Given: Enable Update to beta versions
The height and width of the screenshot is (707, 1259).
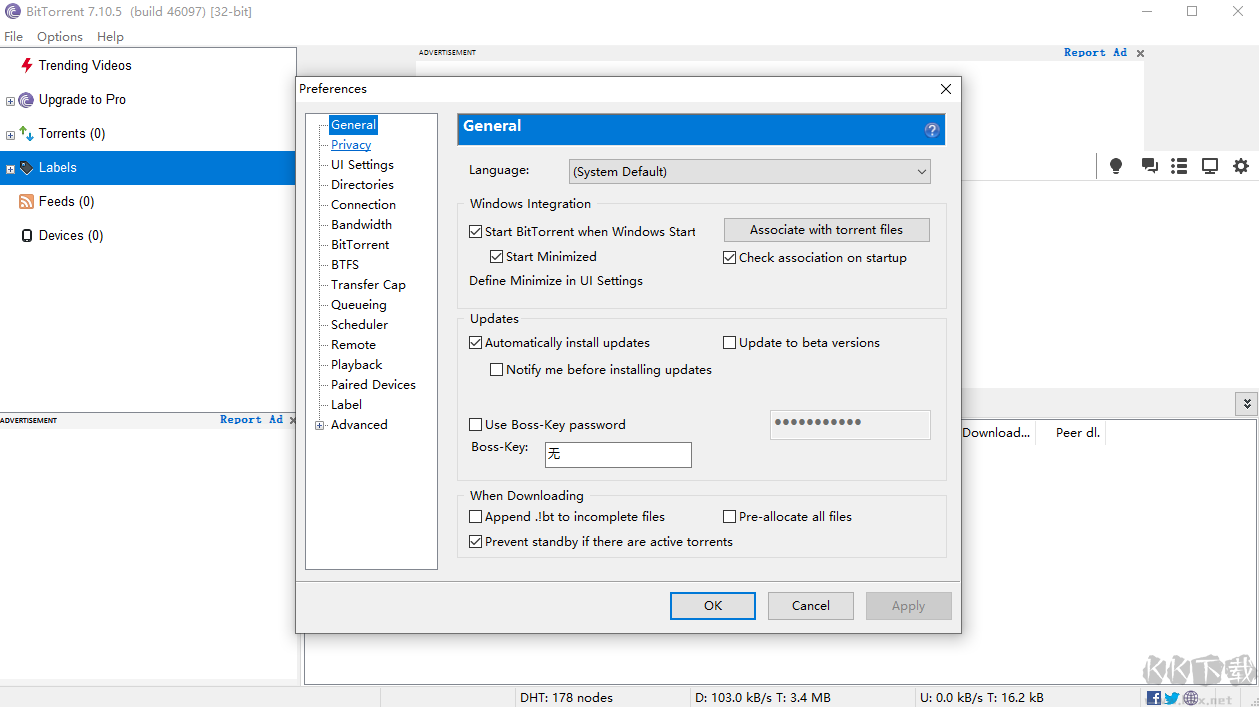Looking at the screenshot, I should click(x=729, y=342).
